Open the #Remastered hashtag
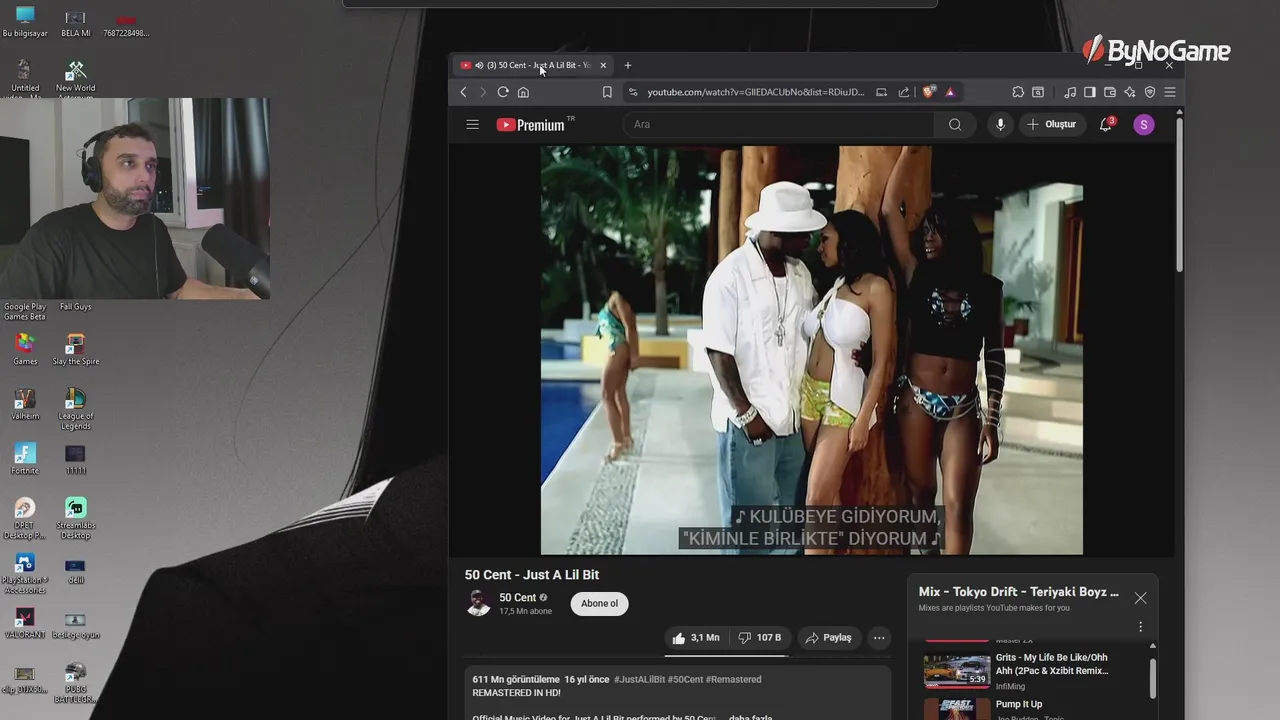This screenshot has height=720, width=1280. point(733,680)
